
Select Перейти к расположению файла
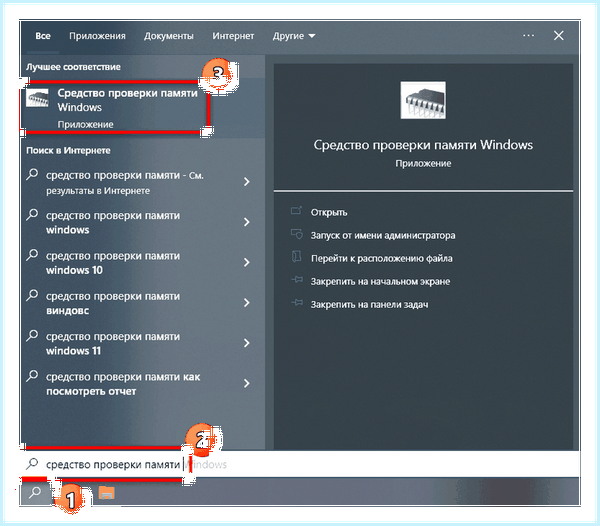382,259
